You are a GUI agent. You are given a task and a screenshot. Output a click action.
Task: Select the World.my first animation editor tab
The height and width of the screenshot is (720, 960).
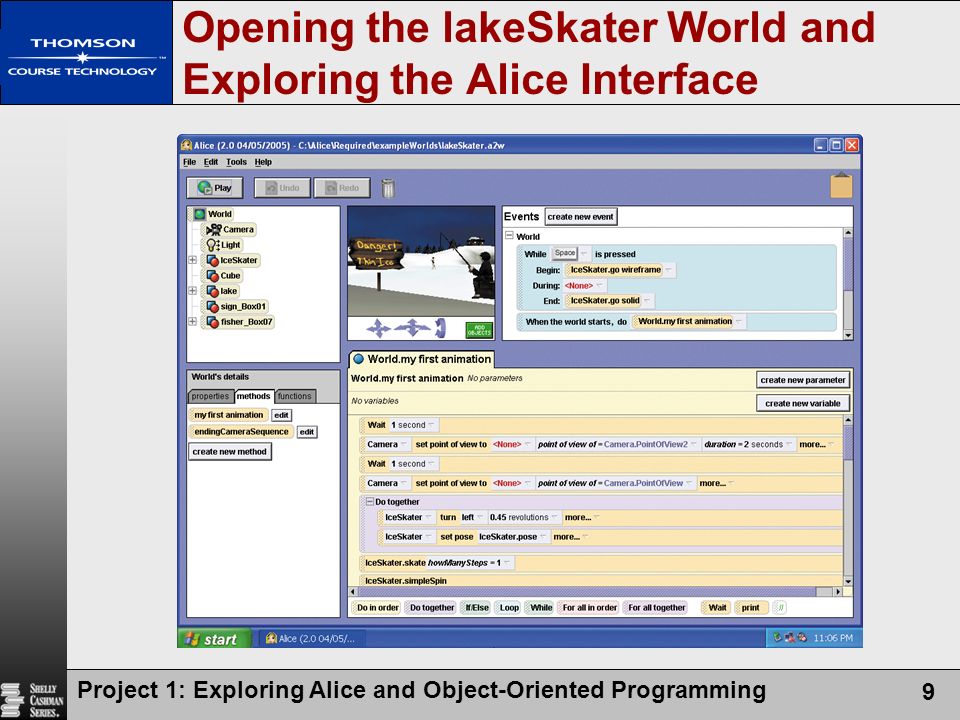coord(422,359)
